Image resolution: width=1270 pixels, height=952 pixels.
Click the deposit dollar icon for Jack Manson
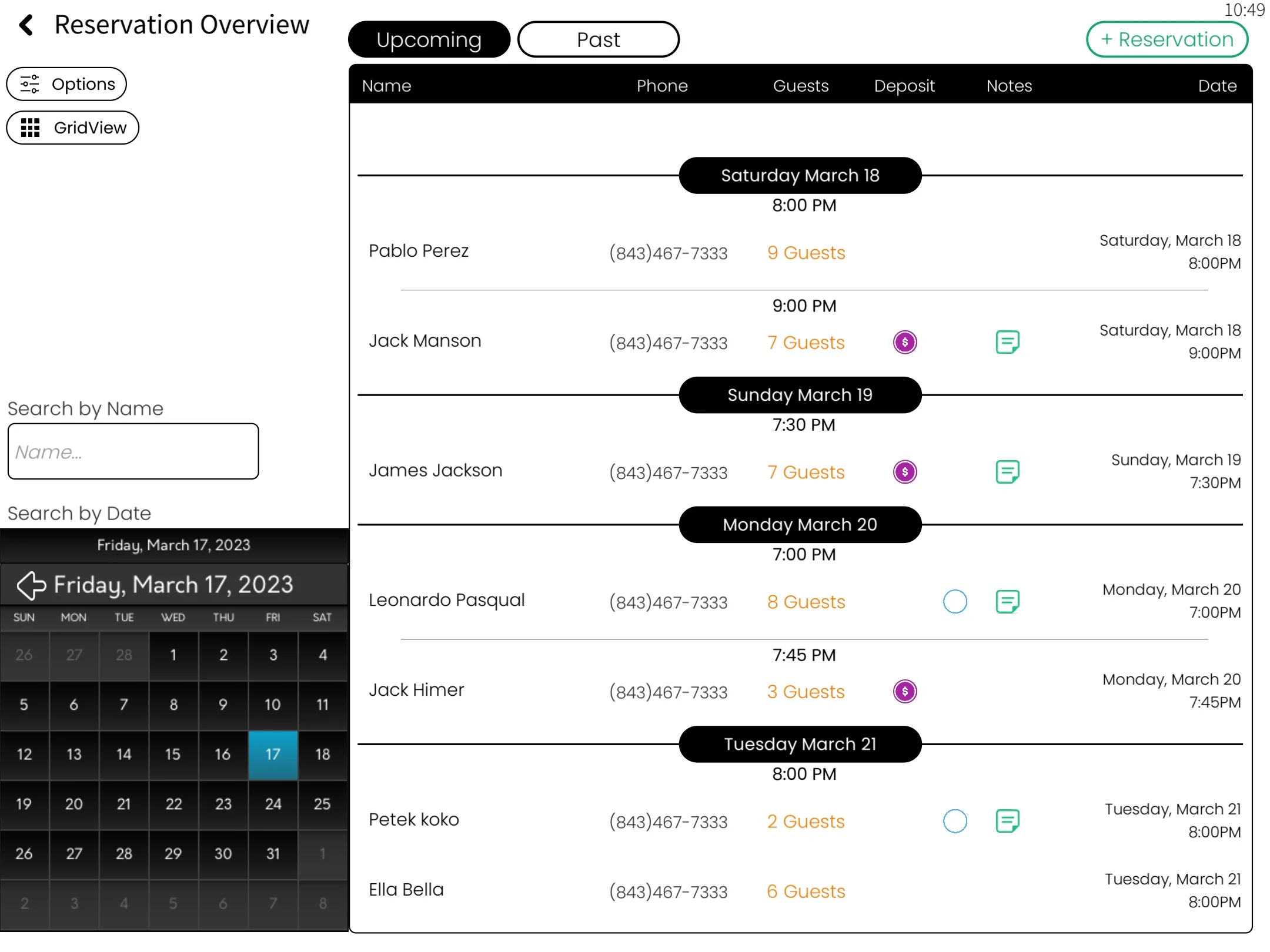tap(904, 342)
